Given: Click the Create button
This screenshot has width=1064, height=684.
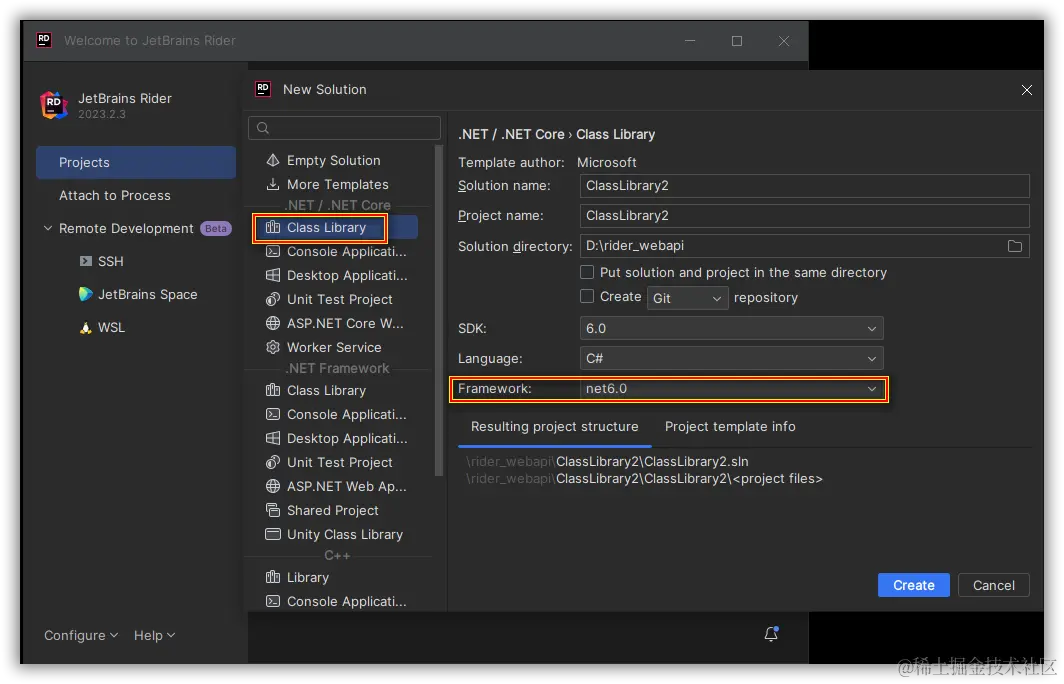Looking at the screenshot, I should point(913,585).
